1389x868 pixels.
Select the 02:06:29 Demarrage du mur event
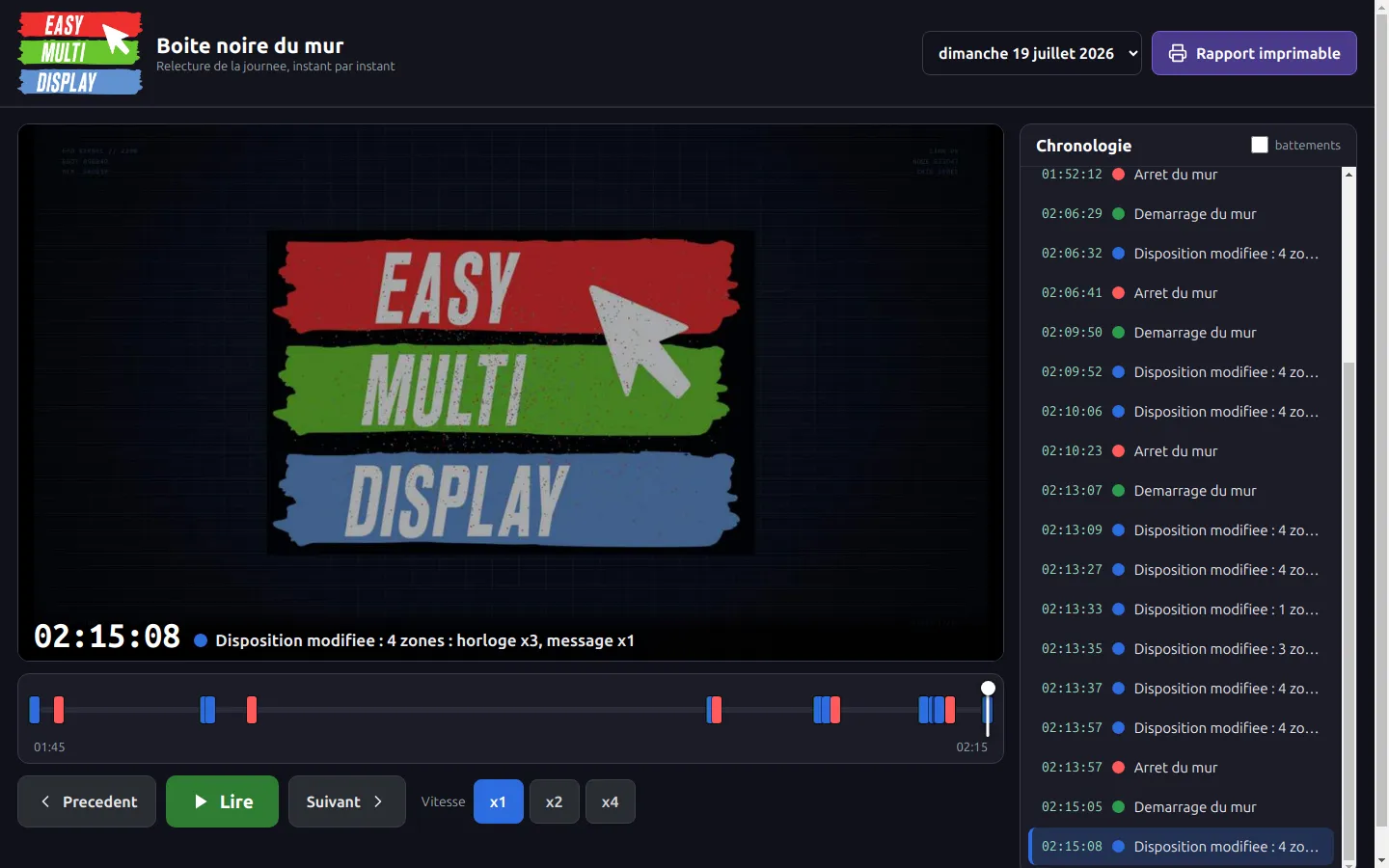pos(1181,214)
